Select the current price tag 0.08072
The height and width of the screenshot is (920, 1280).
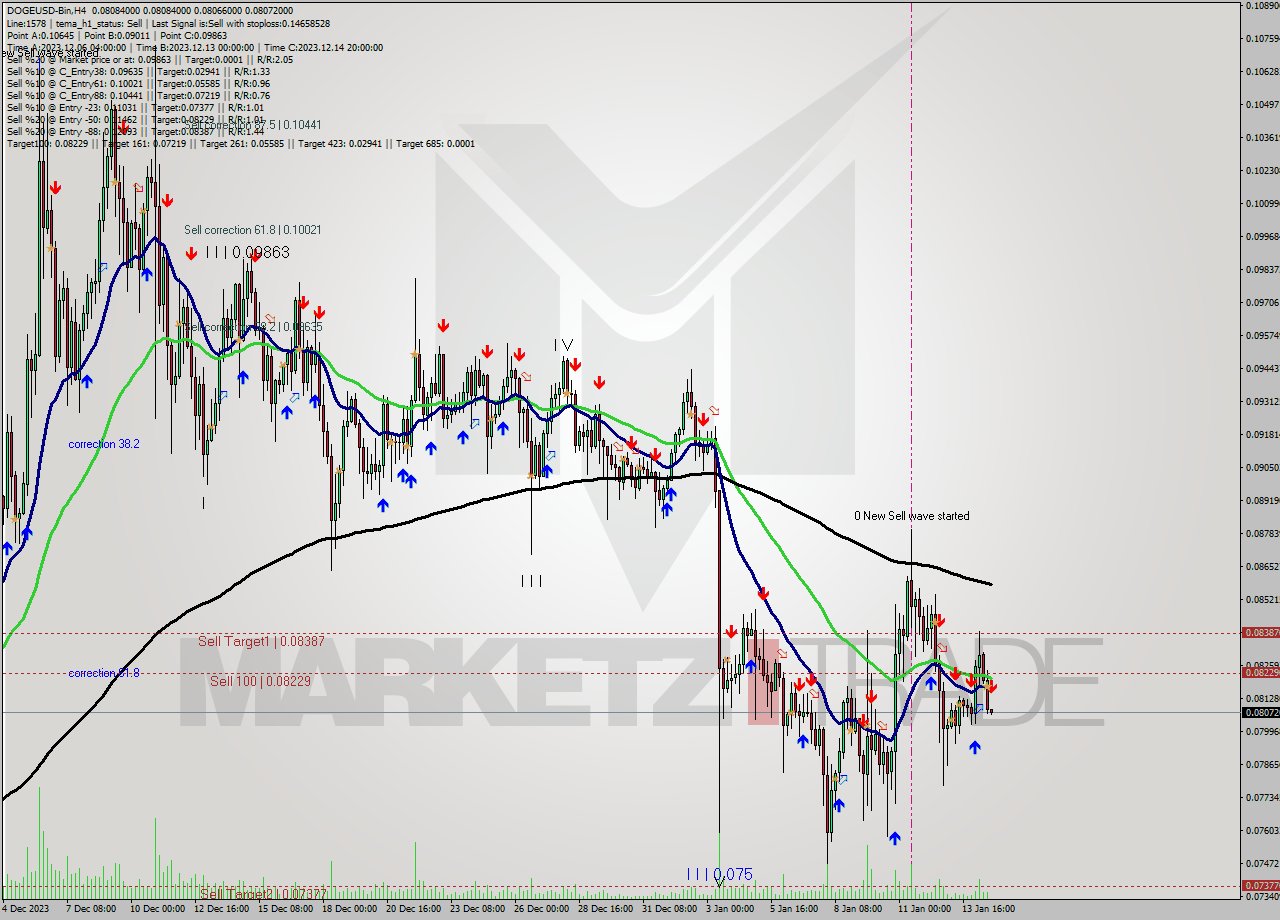1259,712
